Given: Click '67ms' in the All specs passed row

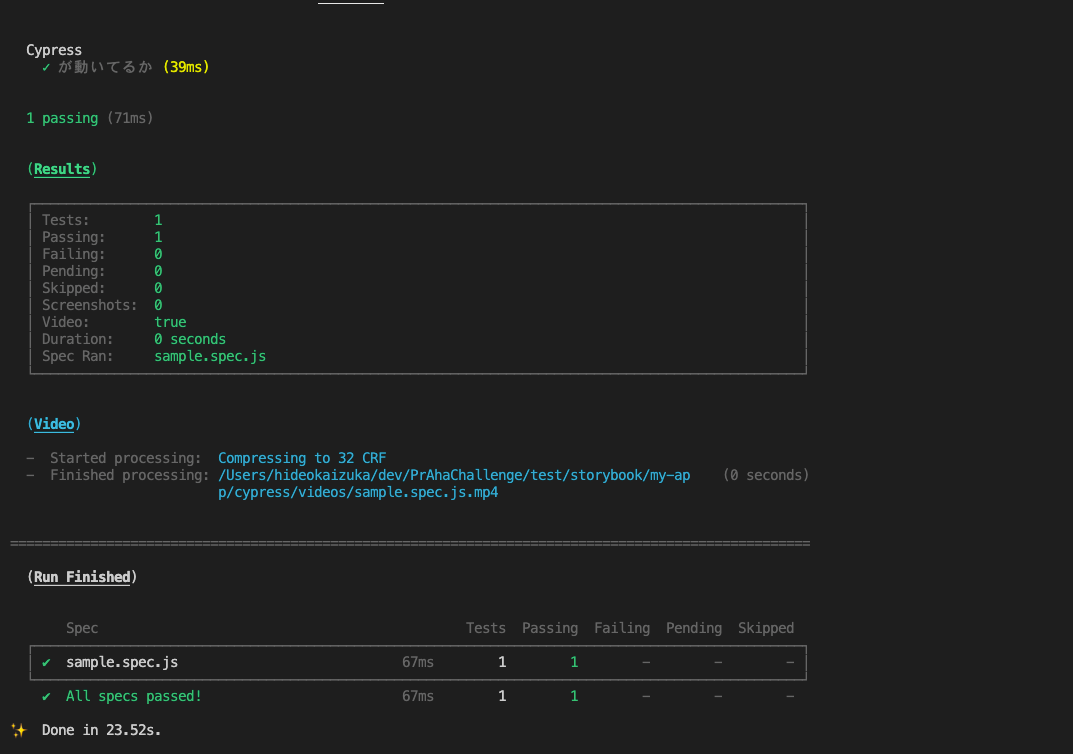Looking at the screenshot, I should pyautogui.click(x=418, y=697).
